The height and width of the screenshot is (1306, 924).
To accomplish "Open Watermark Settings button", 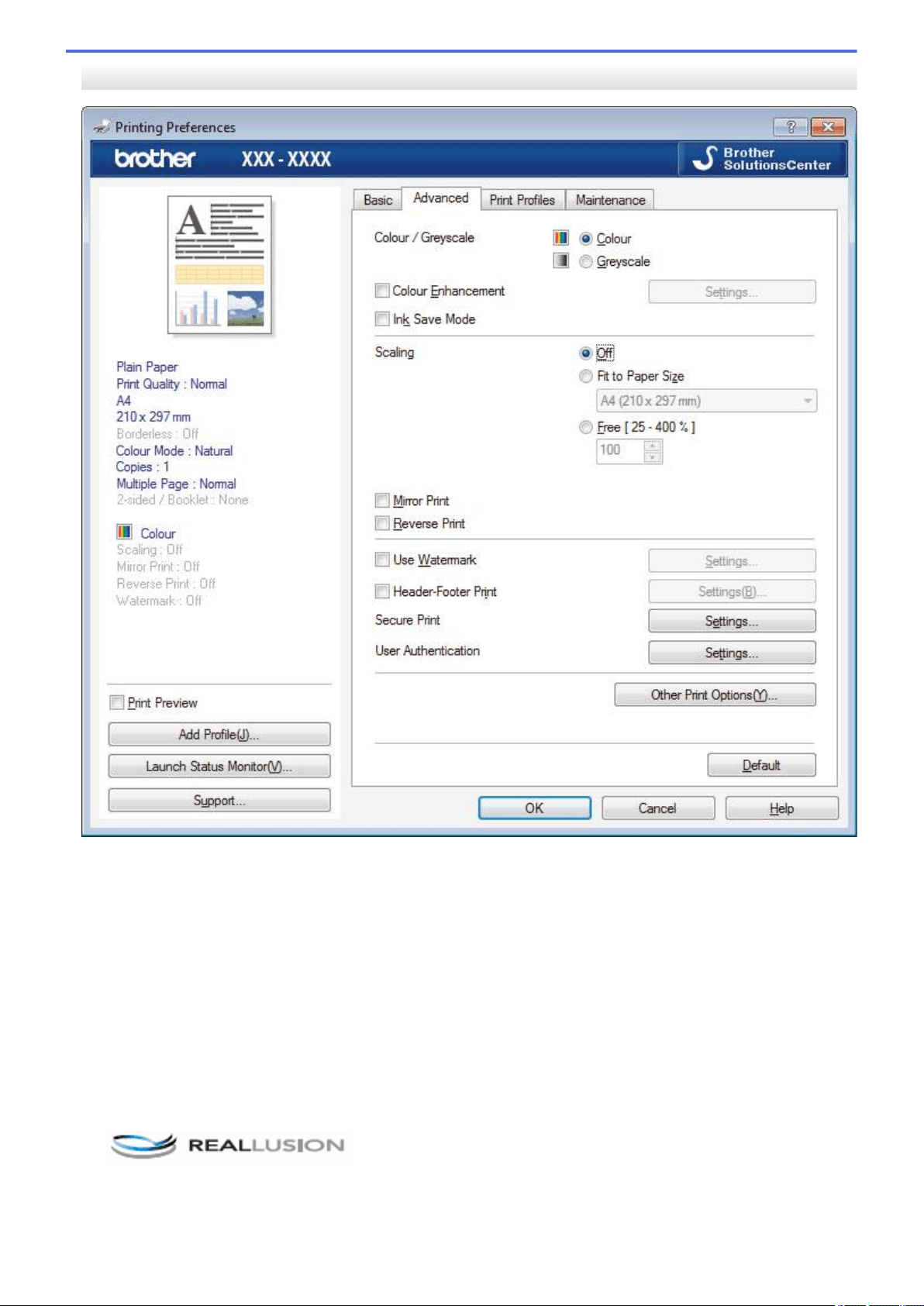I will tap(732, 561).
